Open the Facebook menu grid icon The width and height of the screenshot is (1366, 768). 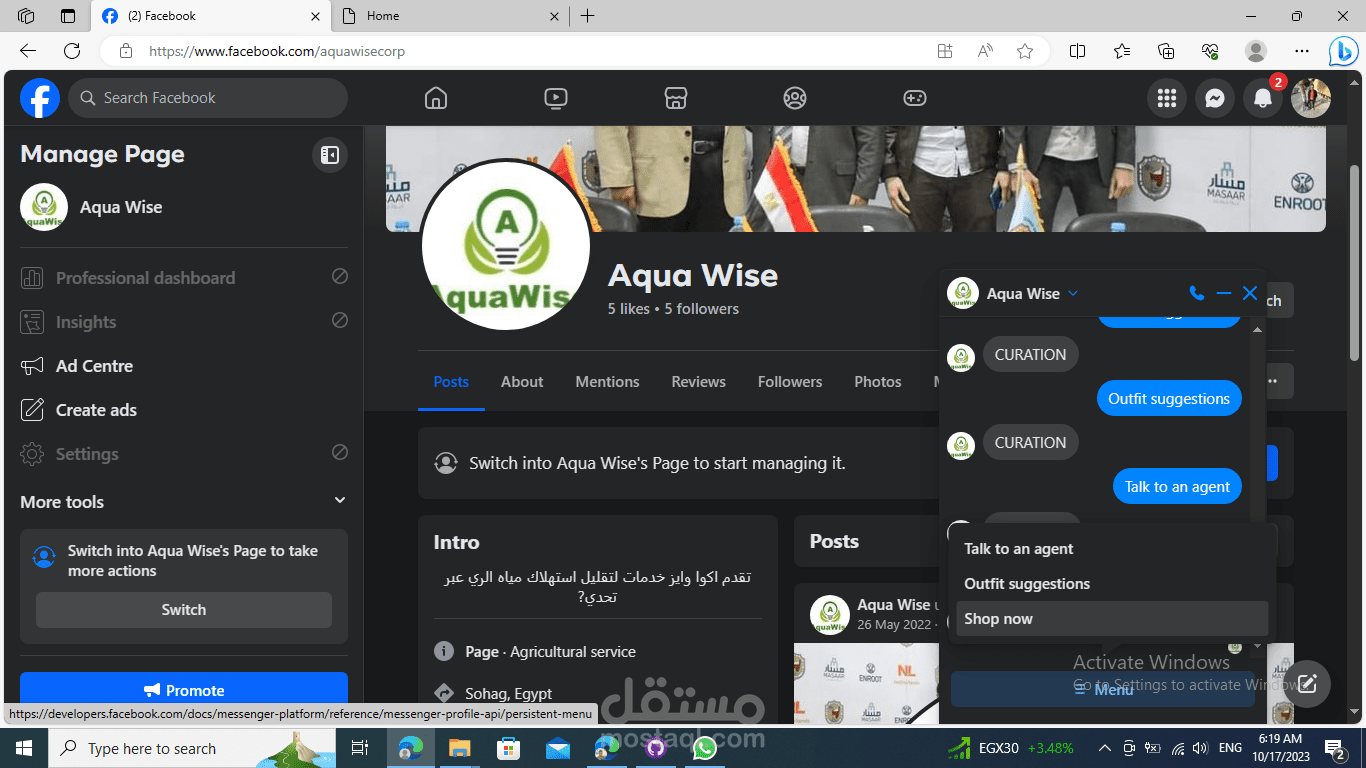pyautogui.click(x=1166, y=98)
